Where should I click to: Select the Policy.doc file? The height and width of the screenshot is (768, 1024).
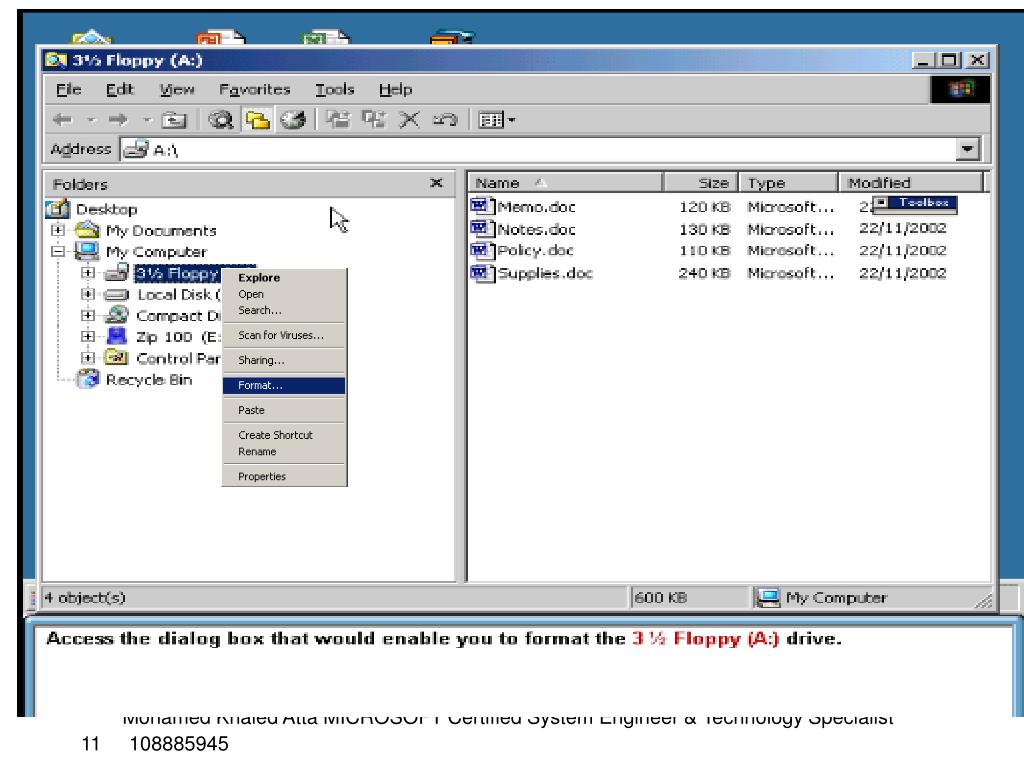[535, 251]
